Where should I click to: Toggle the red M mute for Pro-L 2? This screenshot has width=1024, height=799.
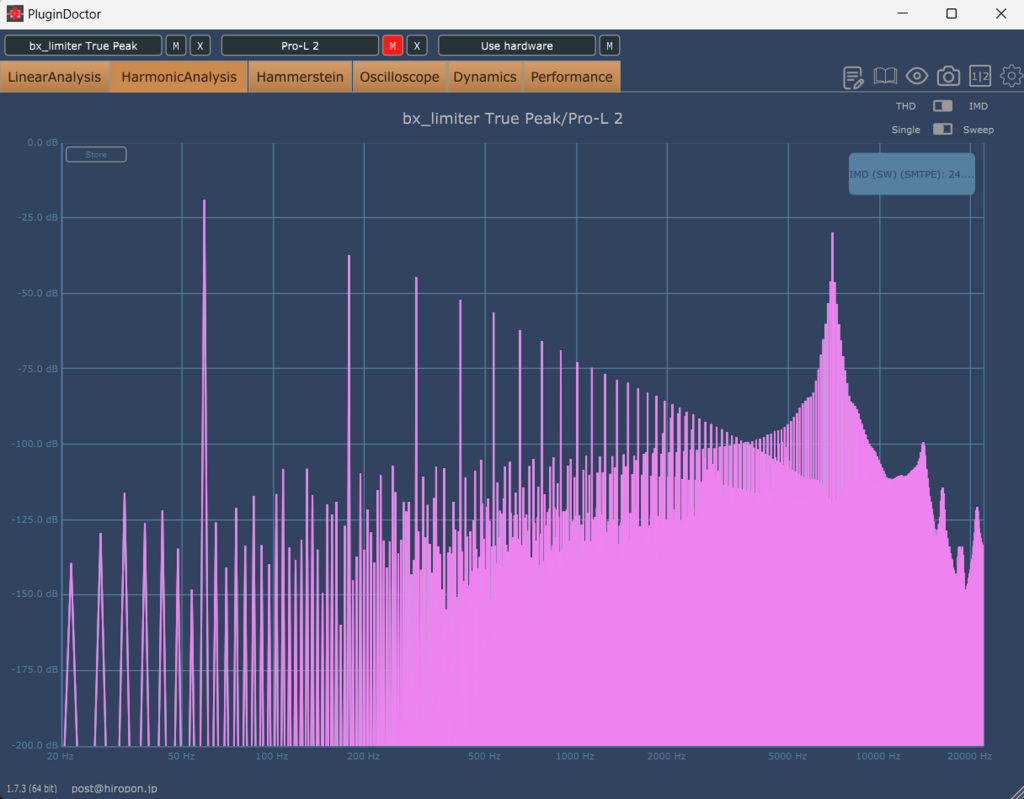pyautogui.click(x=392, y=46)
